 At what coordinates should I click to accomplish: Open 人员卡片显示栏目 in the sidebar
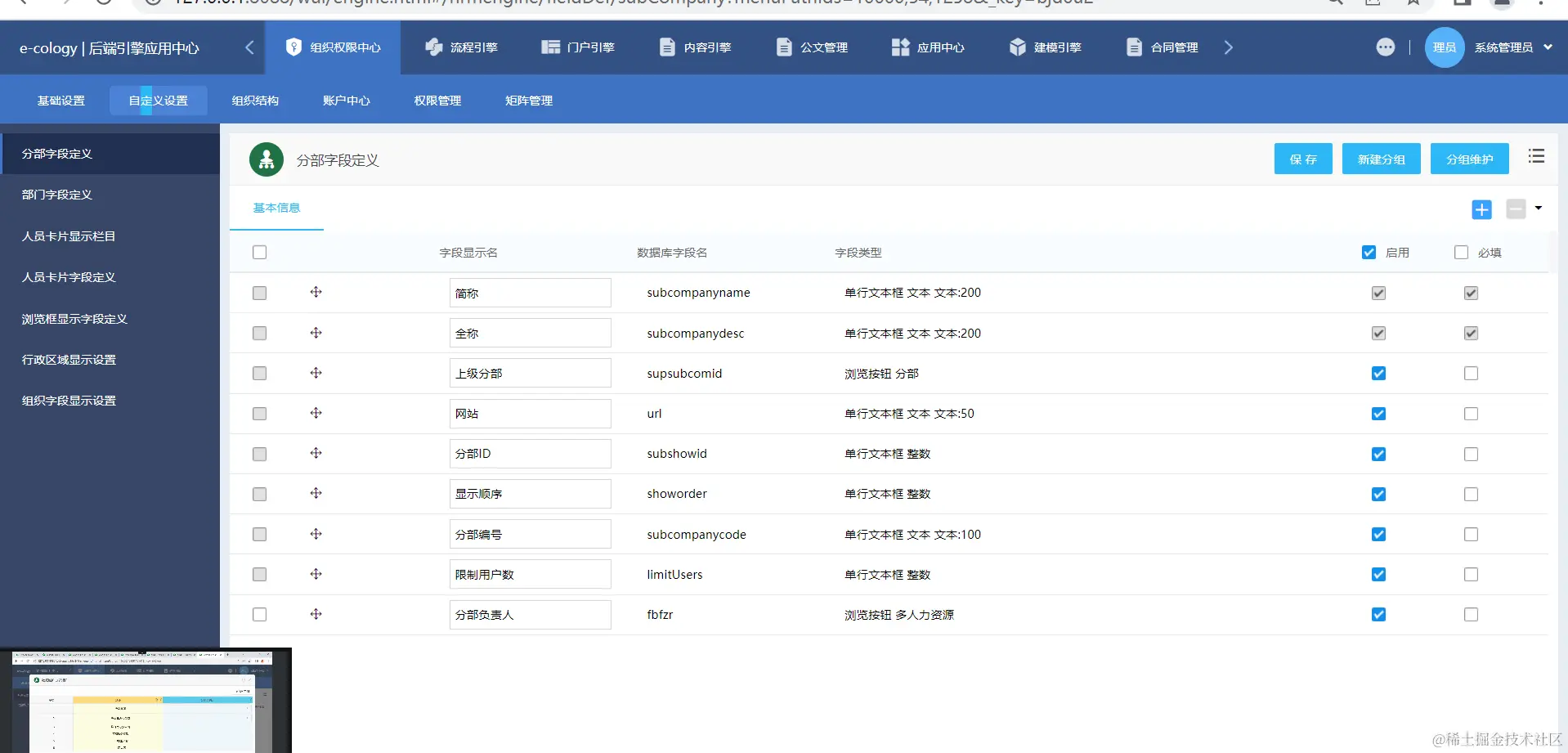point(110,236)
